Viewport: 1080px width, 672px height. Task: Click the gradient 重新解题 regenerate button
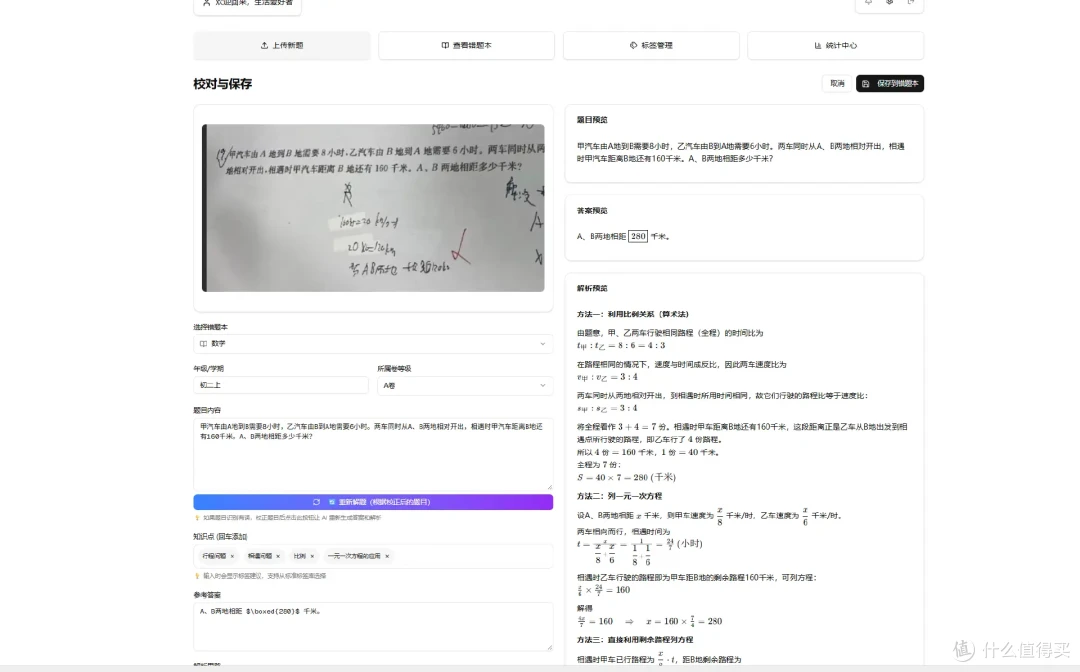coord(373,502)
